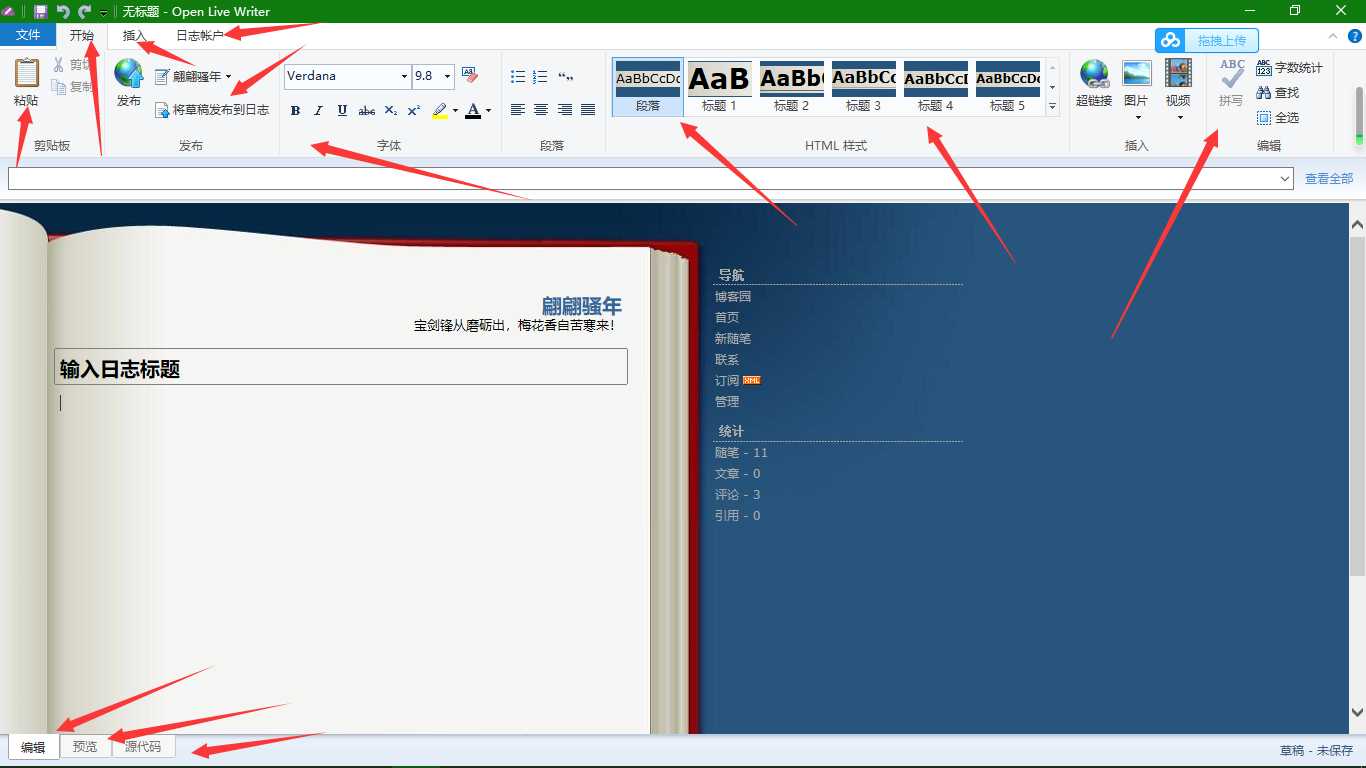The image size is (1366, 768).
Task: Open the category combo box dropdown arrow
Action: (x=1285, y=179)
